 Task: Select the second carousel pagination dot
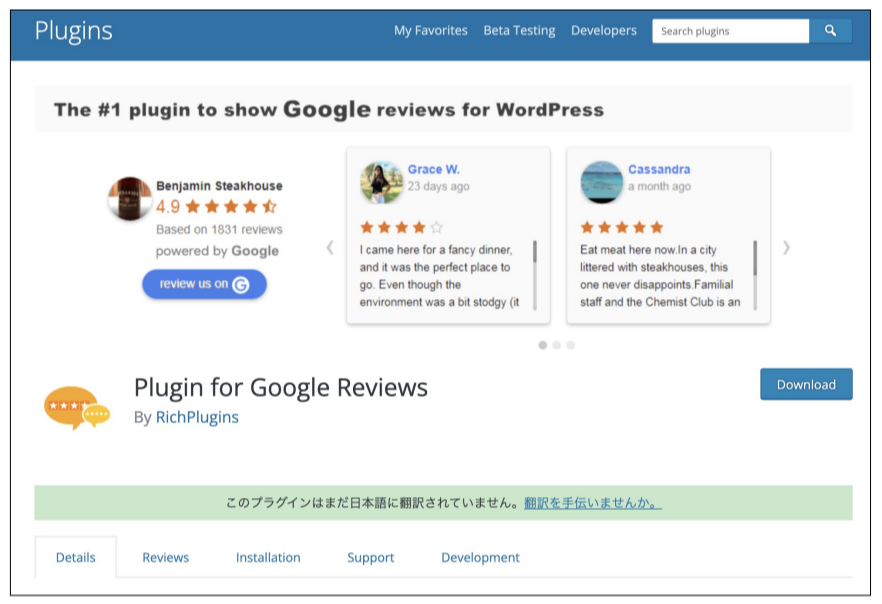coord(556,345)
